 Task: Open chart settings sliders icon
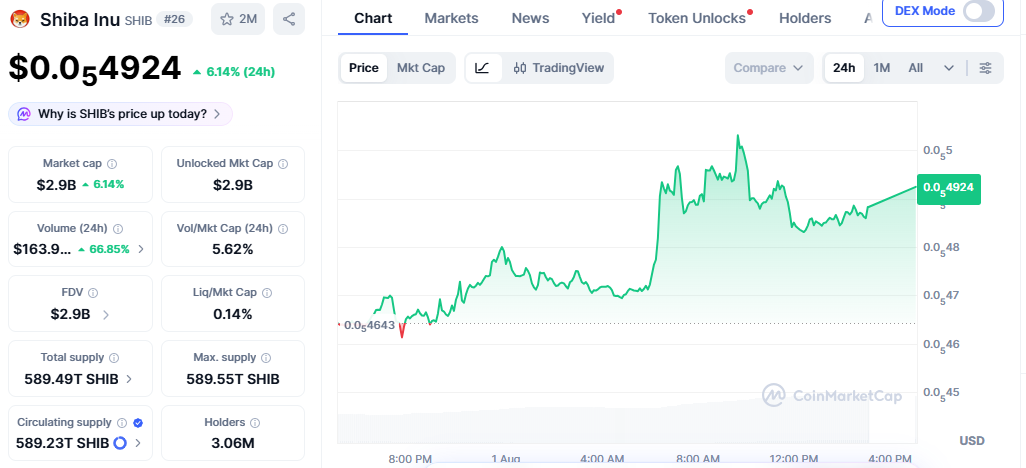click(985, 68)
